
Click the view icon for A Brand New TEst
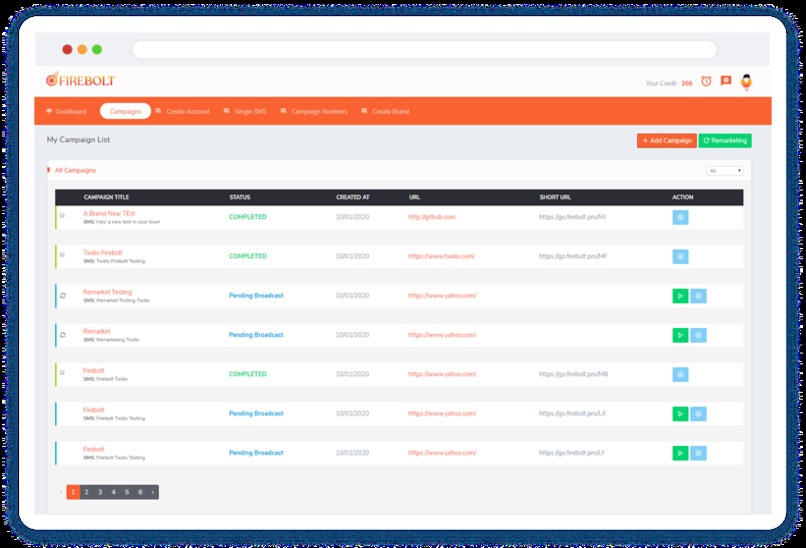(x=680, y=217)
